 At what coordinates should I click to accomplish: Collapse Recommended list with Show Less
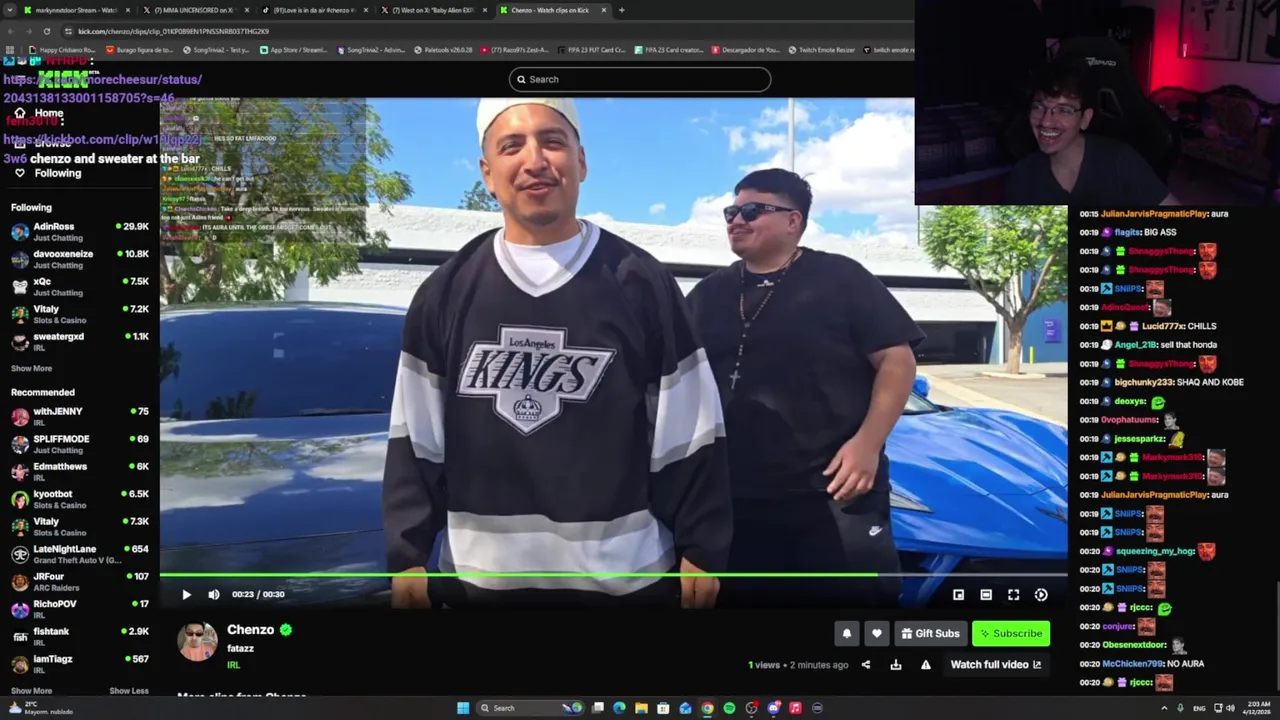click(129, 691)
